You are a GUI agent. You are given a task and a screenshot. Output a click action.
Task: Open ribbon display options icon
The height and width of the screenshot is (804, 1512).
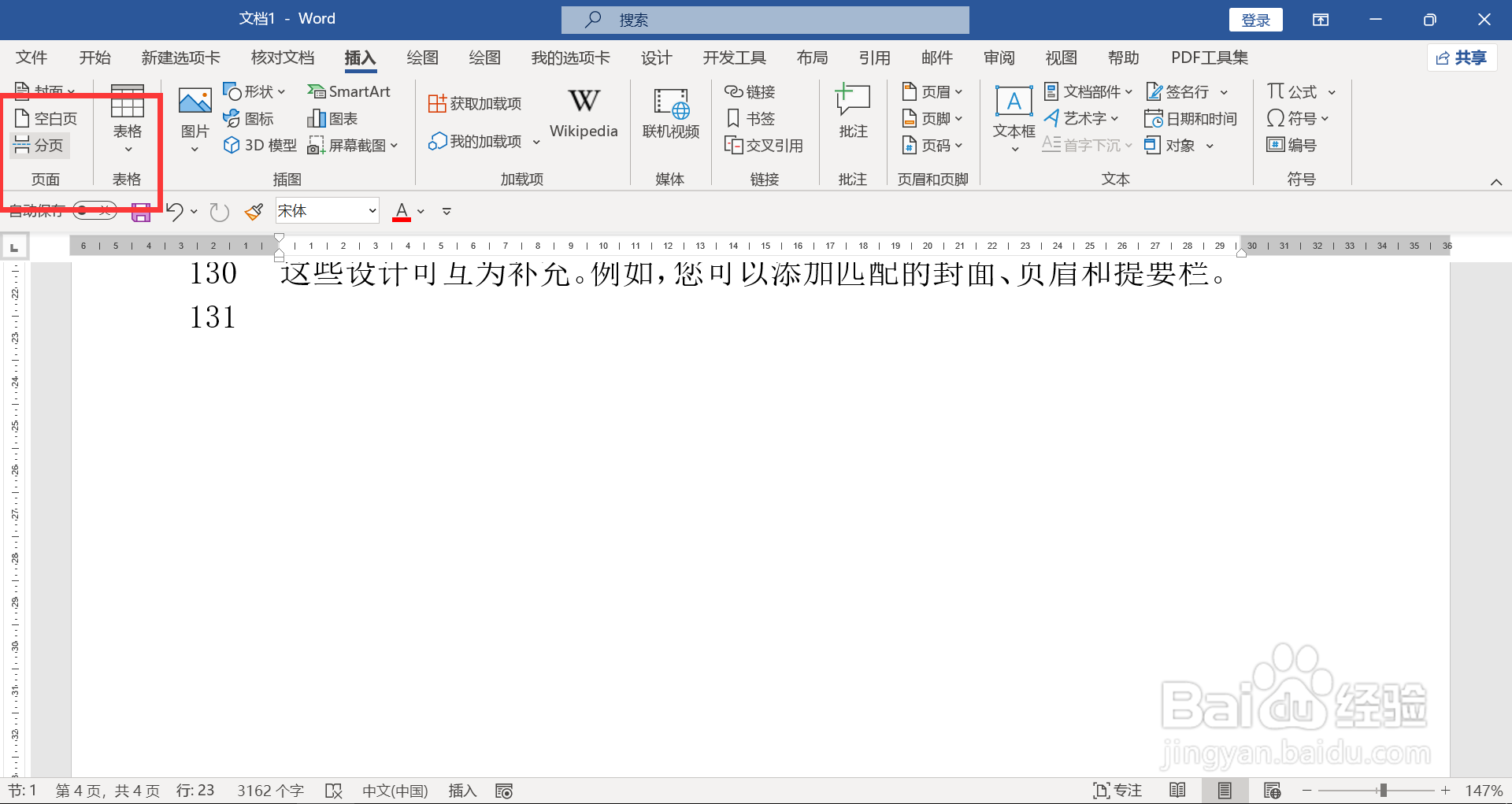pos(1321,20)
